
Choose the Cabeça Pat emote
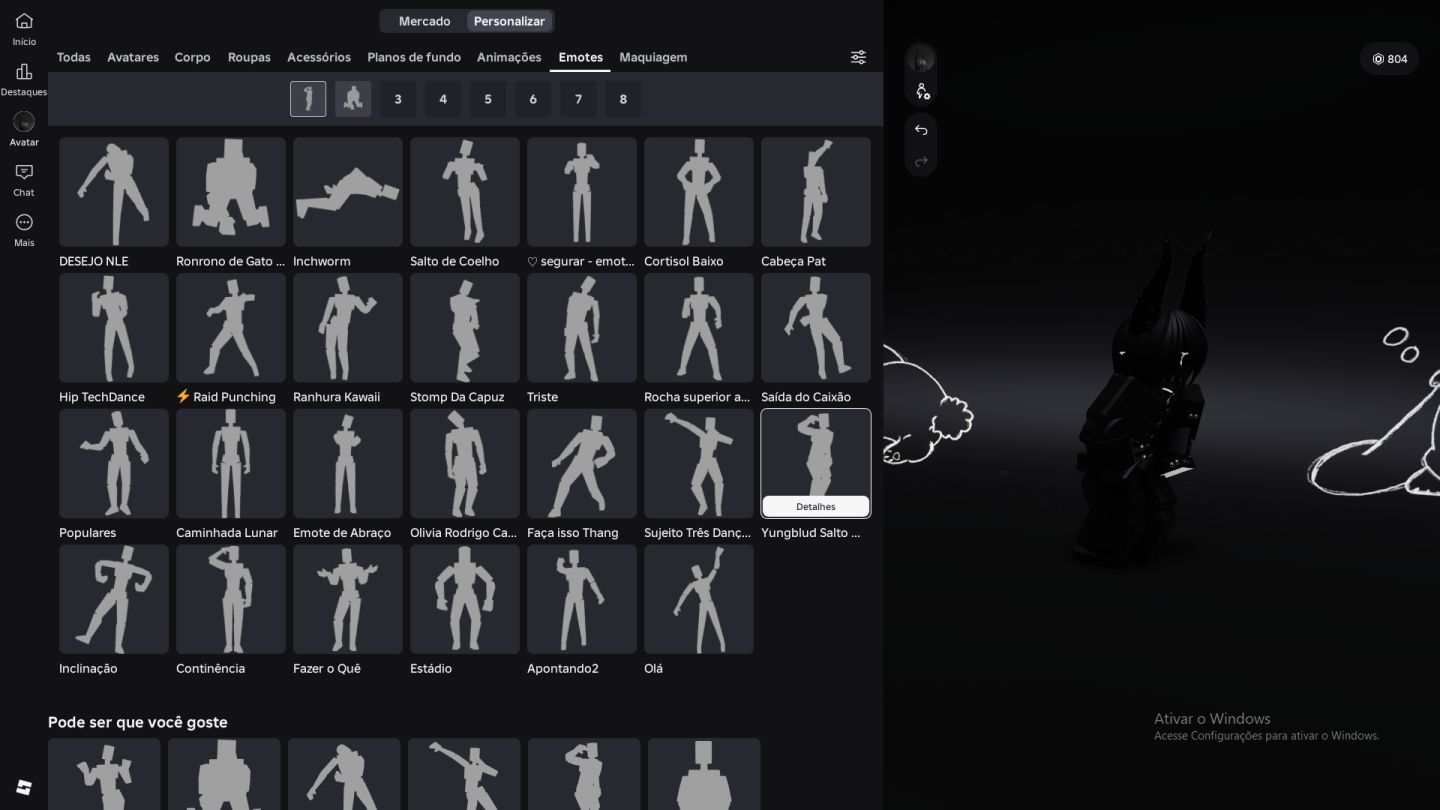tap(816, 192)
